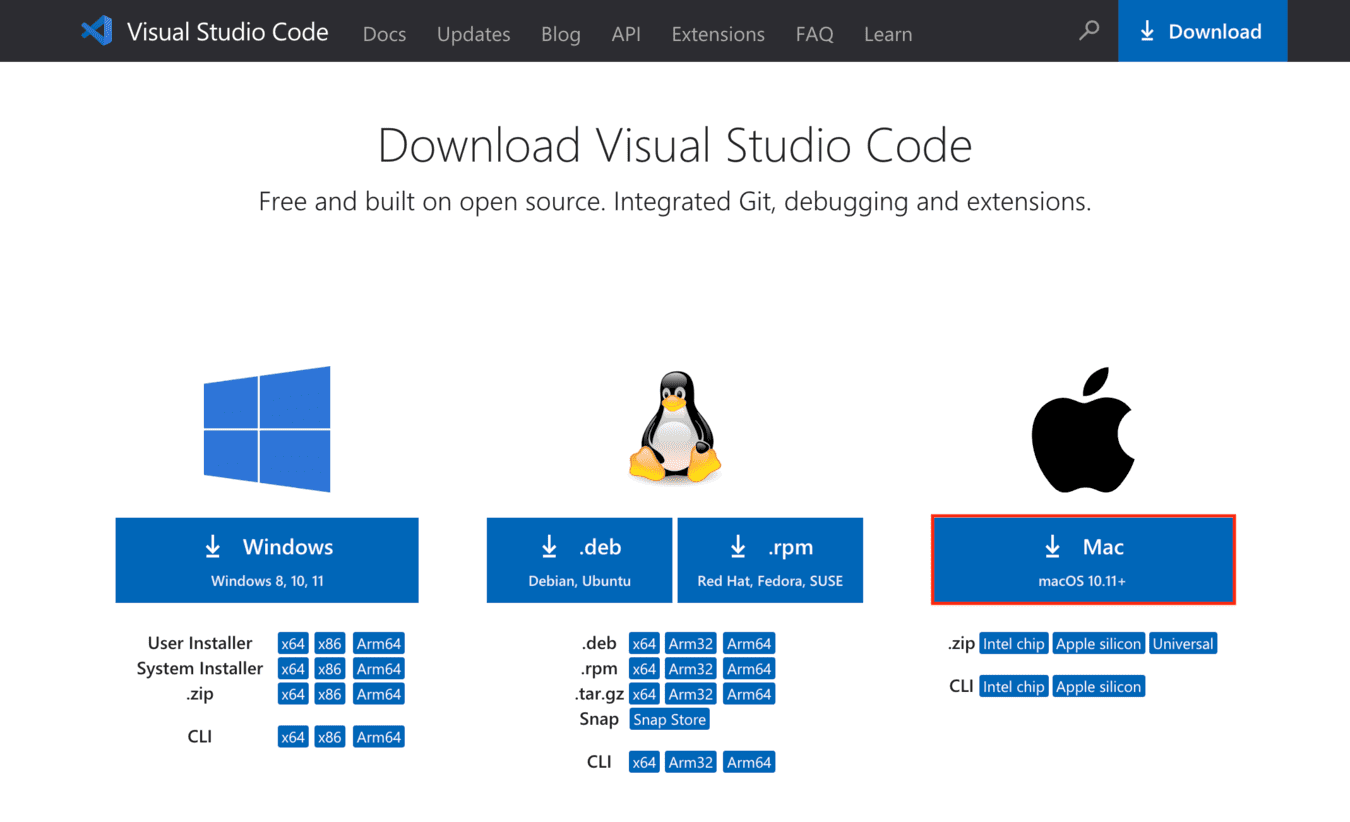Click the ".tar.gz" row label
1350x822 pixels.
599,694
